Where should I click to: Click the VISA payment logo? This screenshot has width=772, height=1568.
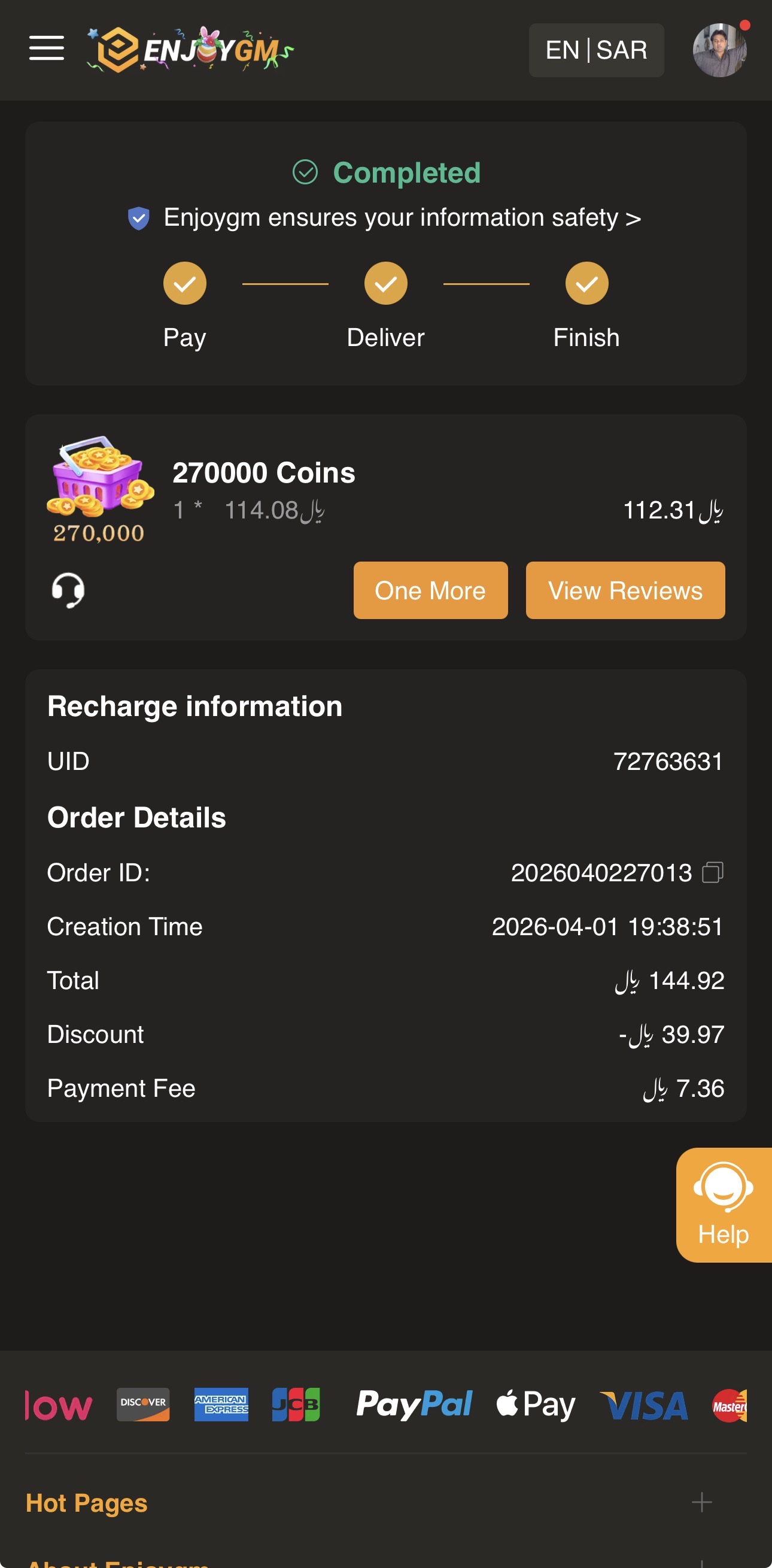tap(644, 1406)
